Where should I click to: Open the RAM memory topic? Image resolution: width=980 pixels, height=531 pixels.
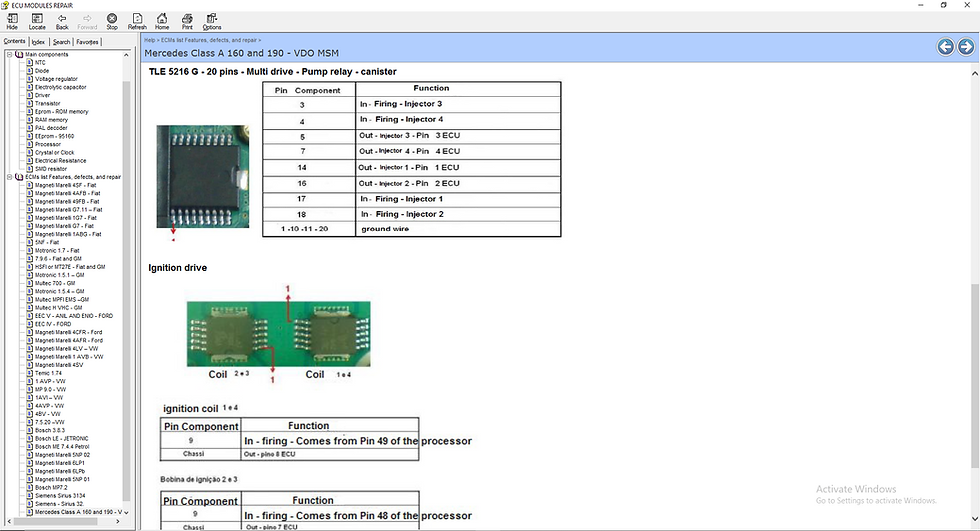click(x=51, y=119)
